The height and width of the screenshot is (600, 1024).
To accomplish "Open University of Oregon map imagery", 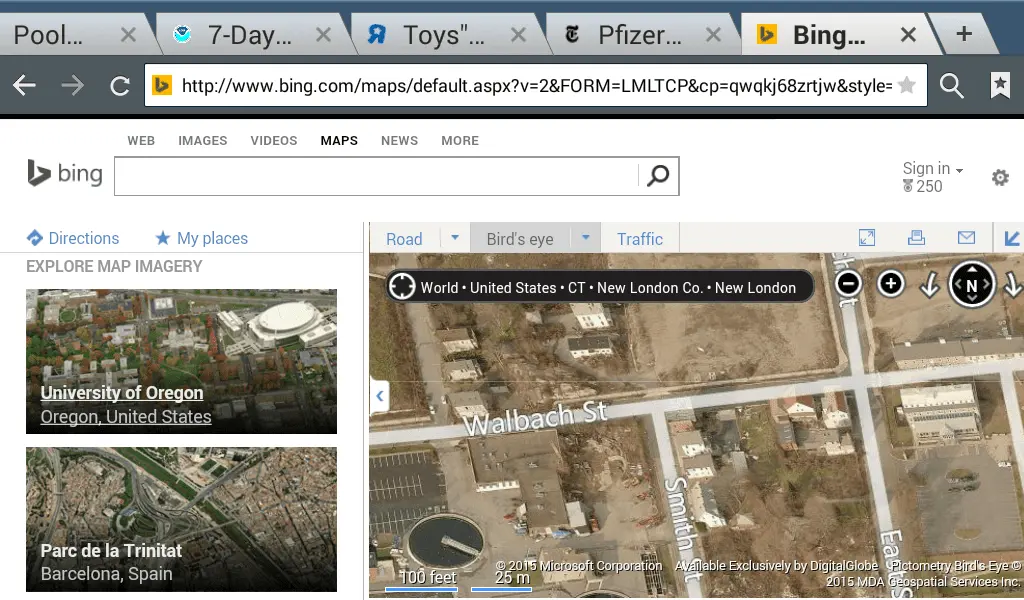I will click(122, 392).
